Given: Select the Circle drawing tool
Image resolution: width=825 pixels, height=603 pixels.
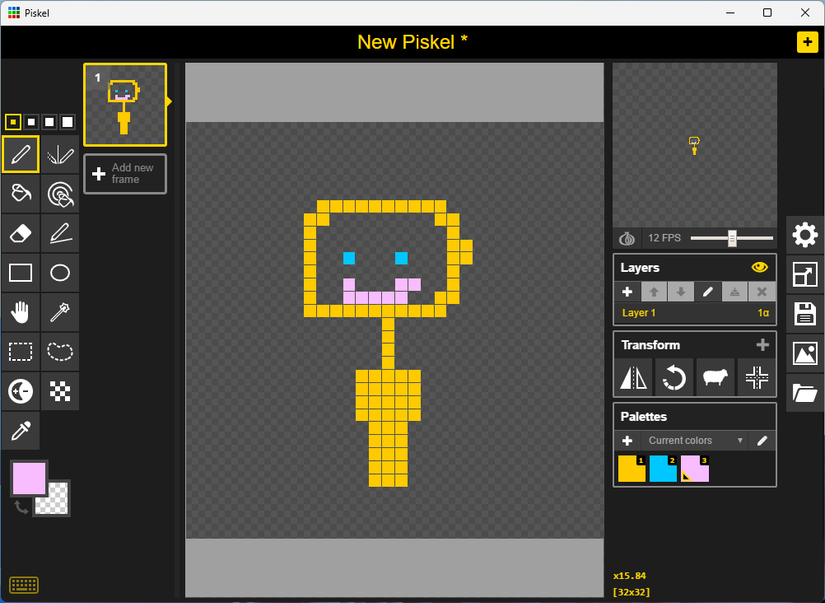Looking at the screenshot, I should tap(60, 272).
